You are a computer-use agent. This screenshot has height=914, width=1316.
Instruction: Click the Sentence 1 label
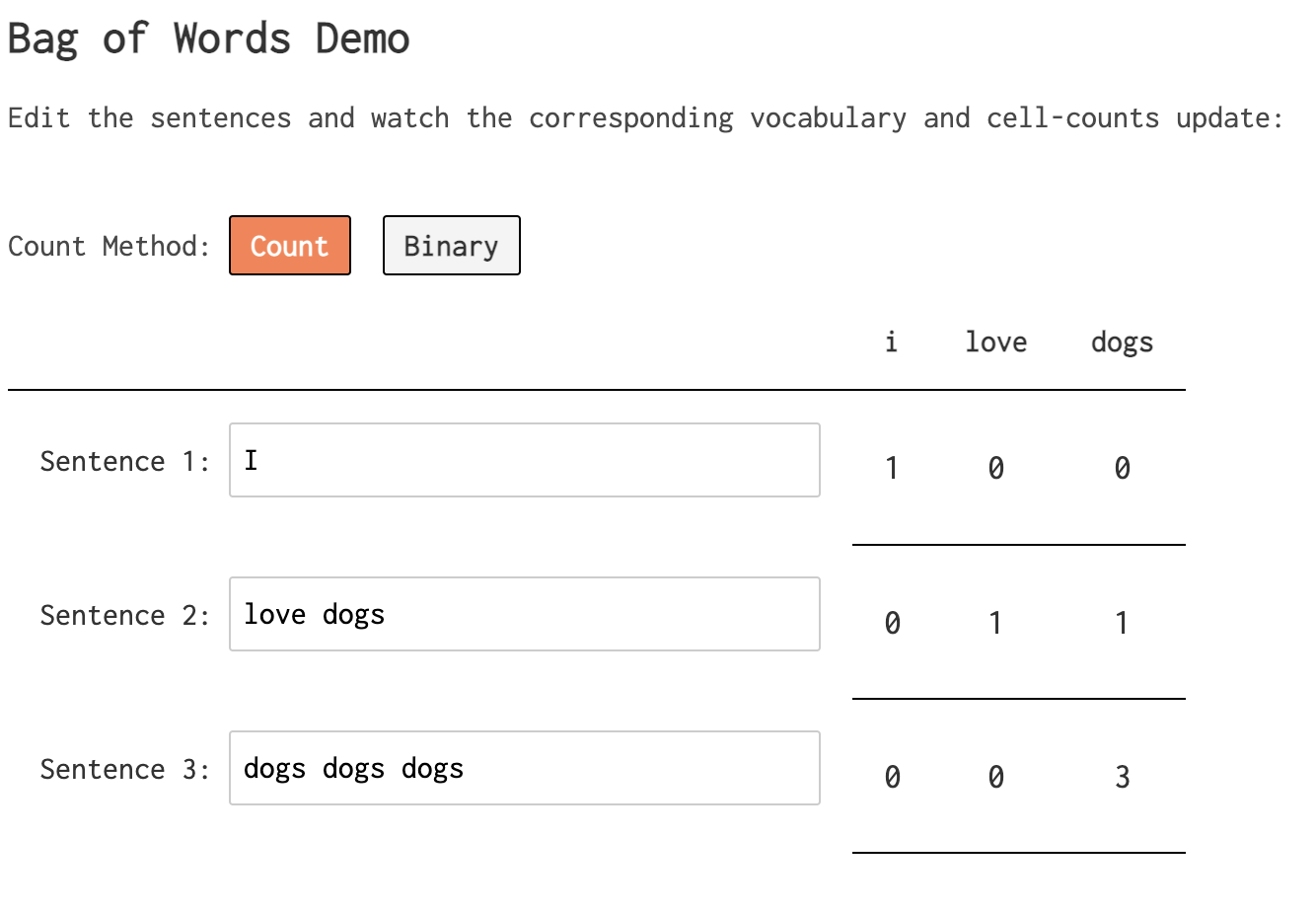(x=125, y=461)
